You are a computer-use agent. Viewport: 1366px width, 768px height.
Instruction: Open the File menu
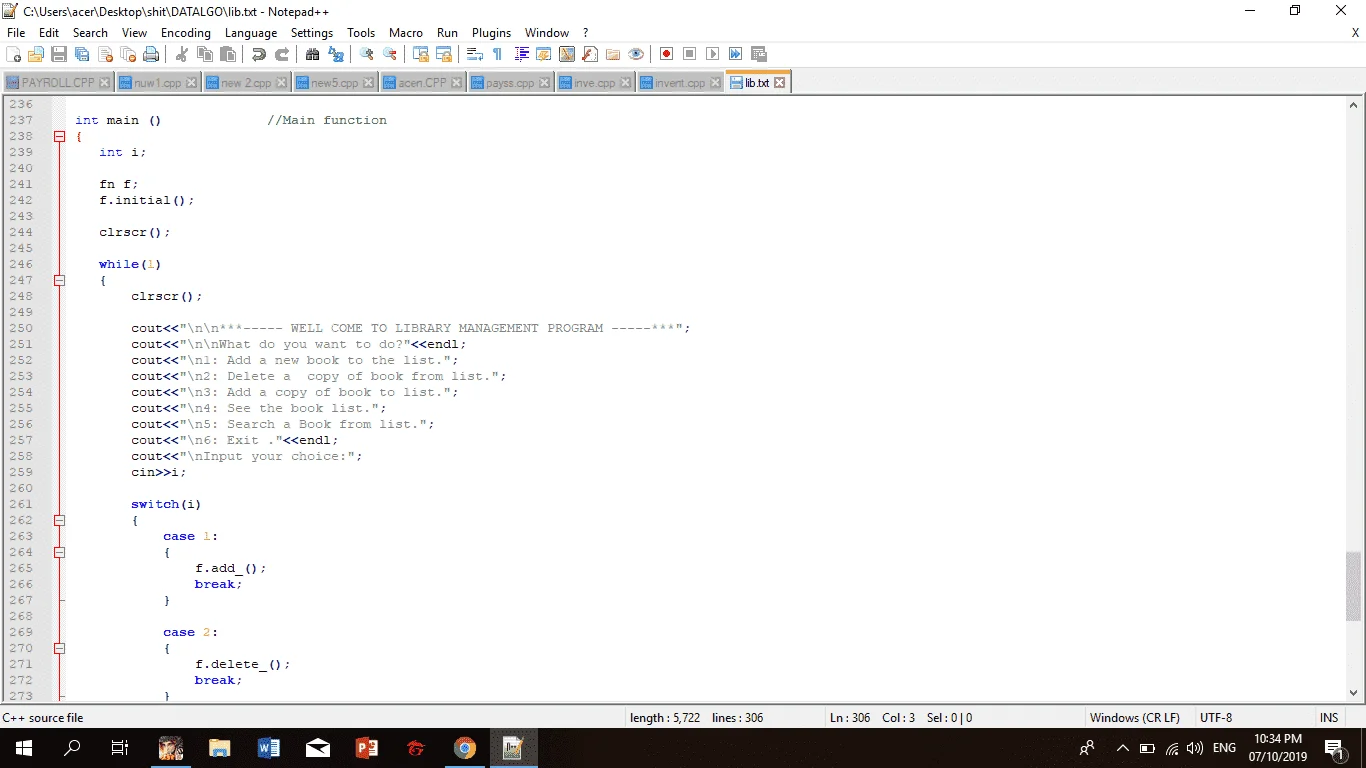[16, 33]
